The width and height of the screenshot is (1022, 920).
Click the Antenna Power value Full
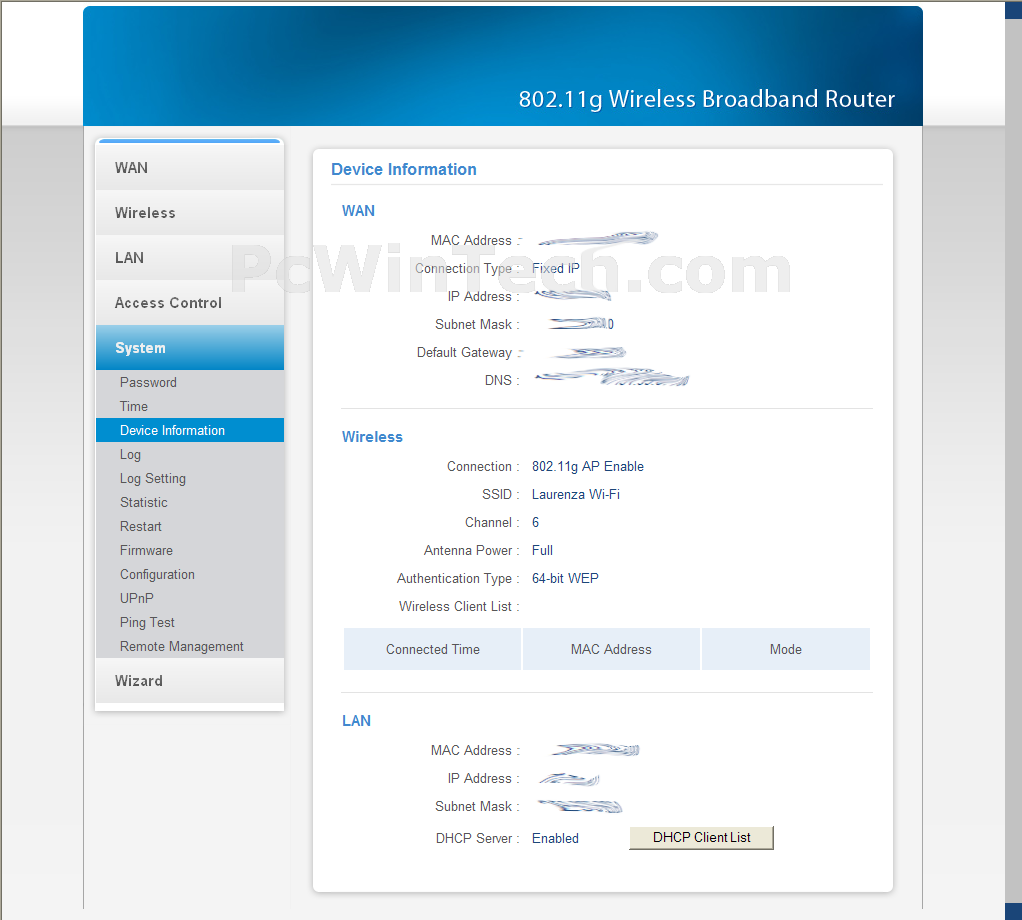pyautogui.click(x=542, y=551)
